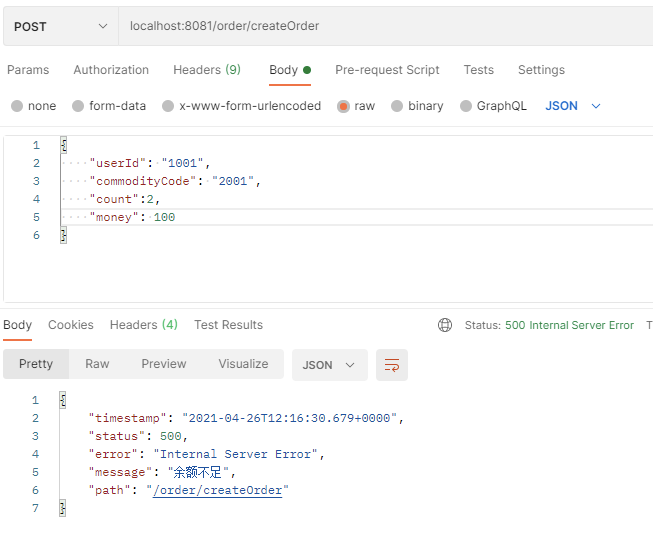Click the "commodityCode": "2001" line
653x543 pixels.
click(175, 181)
